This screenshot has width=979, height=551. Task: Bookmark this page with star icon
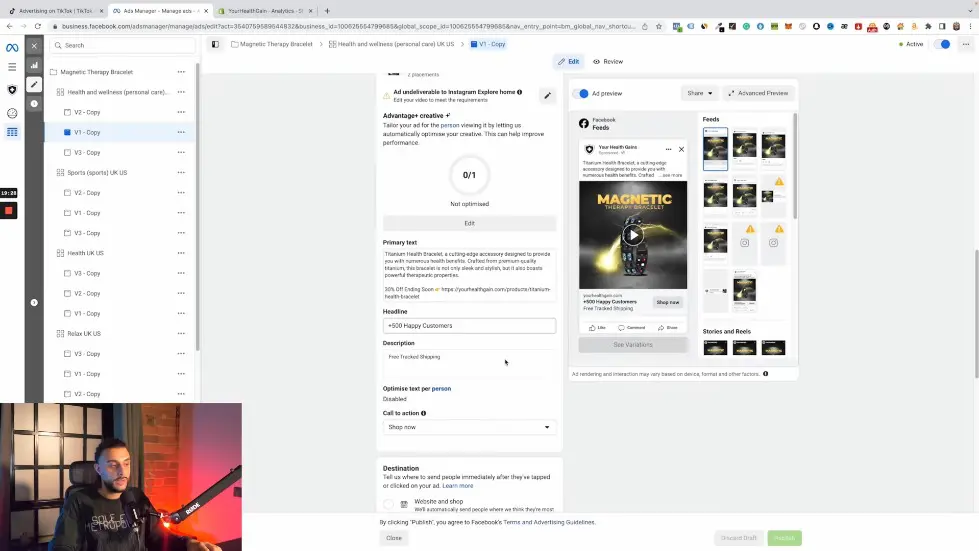click(659, 26)
